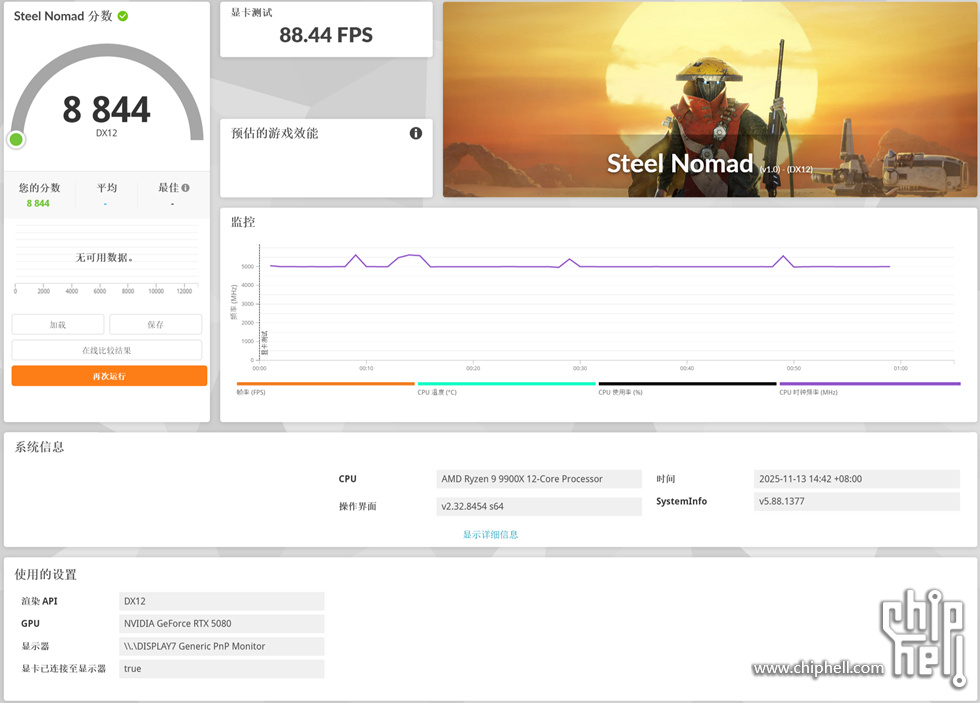Click the green validated checkmark beside Steel Nomad score

(123, 17)
